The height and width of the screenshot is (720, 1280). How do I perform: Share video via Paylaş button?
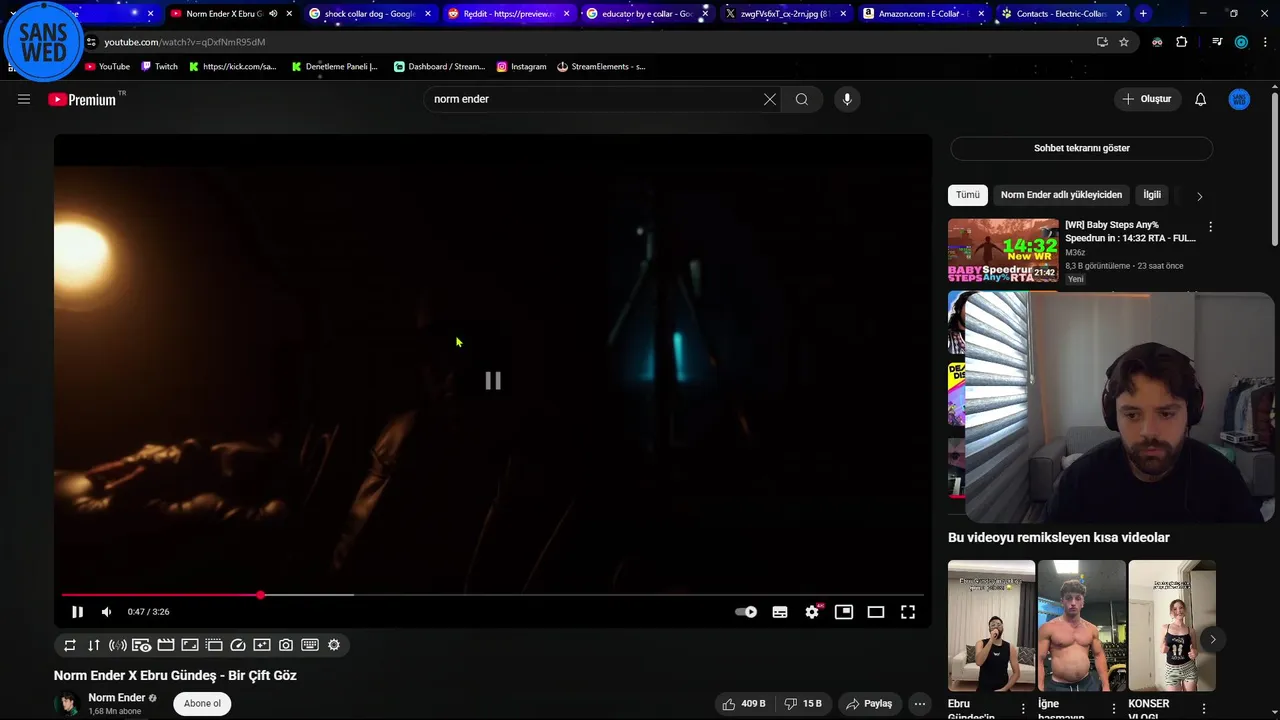pyautogui.click(x=869, y=704)
